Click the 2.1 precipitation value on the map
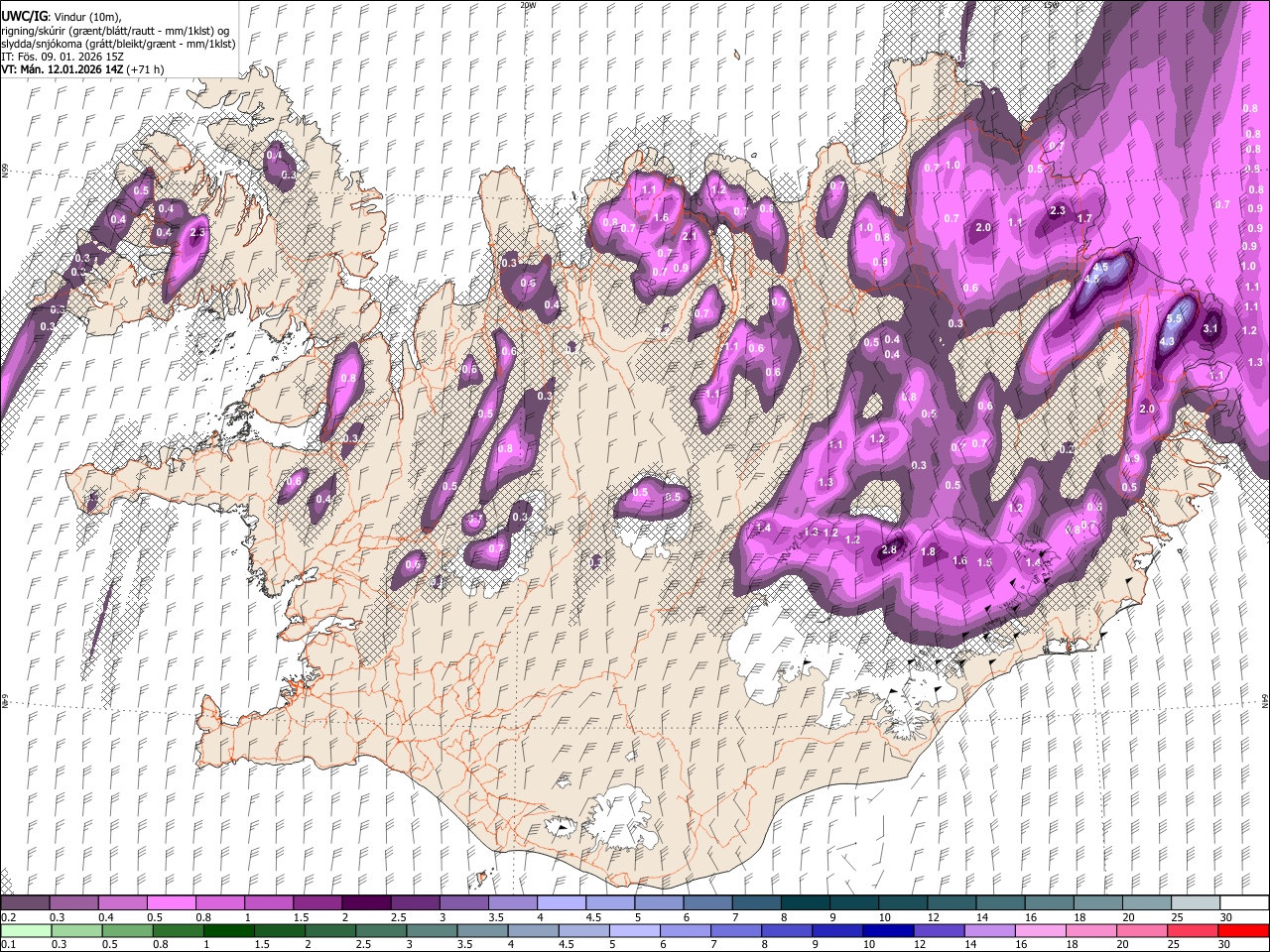The height and width of the screenshot is (952, 1270). tap(690, 236)
